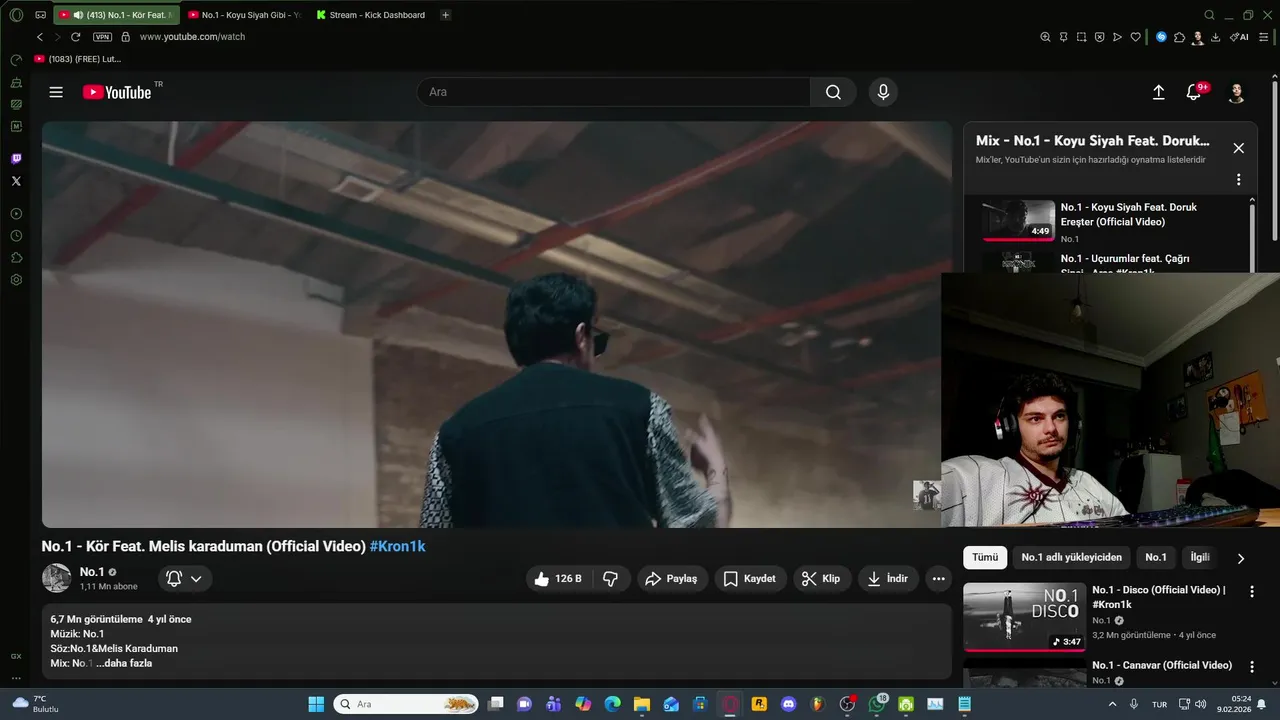This screenshot has height=720, width=1280.
Task: Open Easy Setup sliders icon
Action: coord(1264,37)
